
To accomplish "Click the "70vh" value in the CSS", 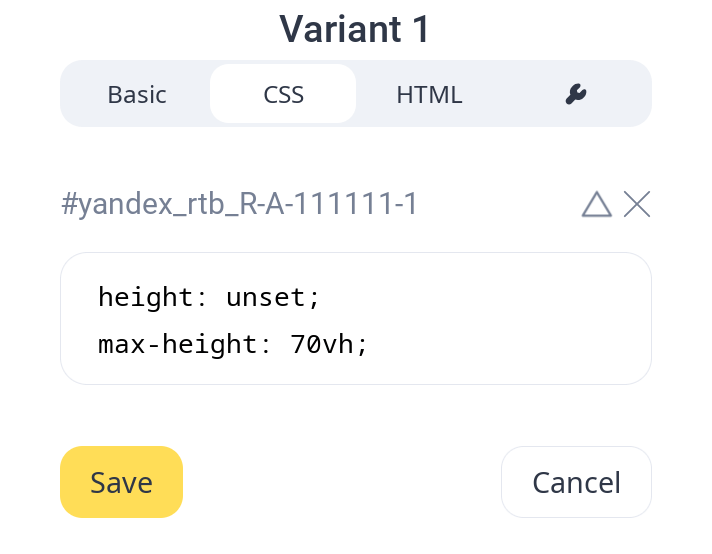I will 323,345.
